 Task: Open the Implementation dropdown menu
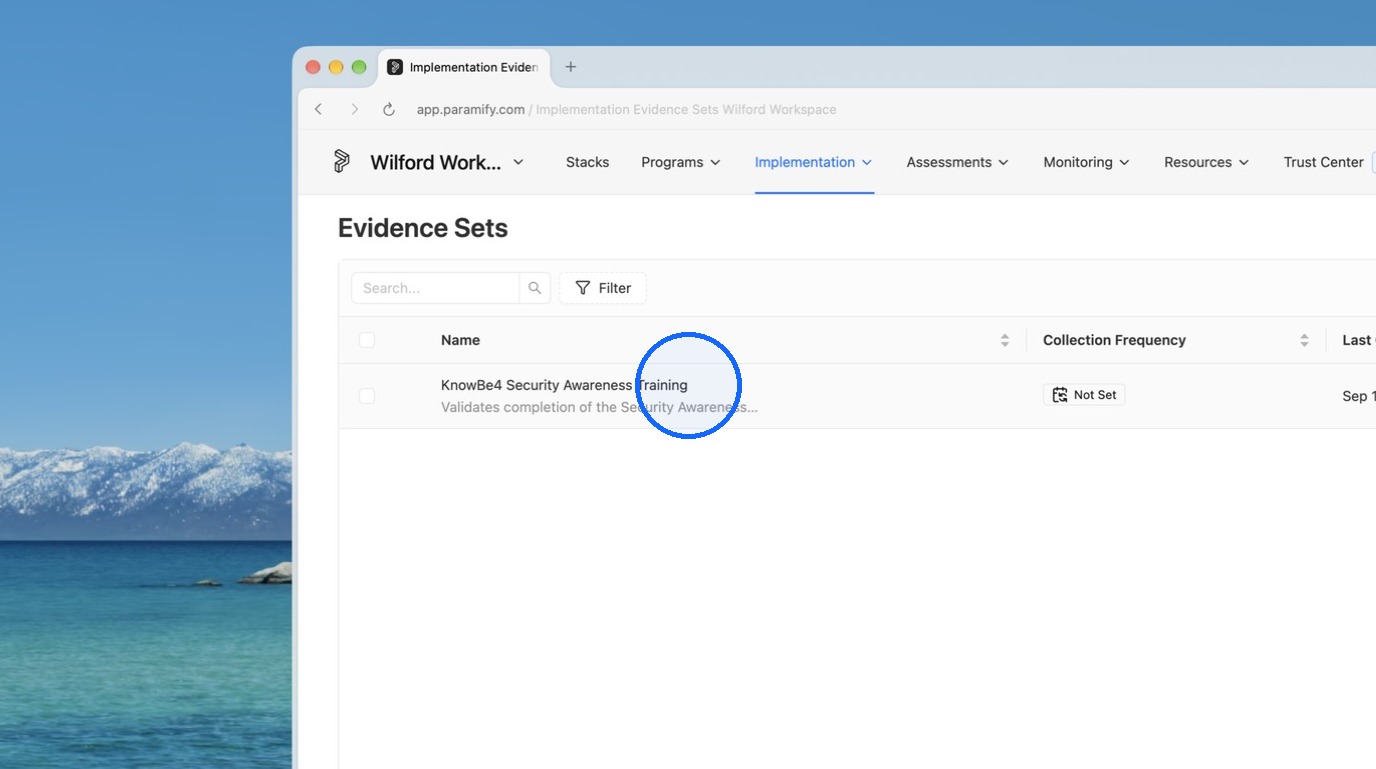[814, 162]
